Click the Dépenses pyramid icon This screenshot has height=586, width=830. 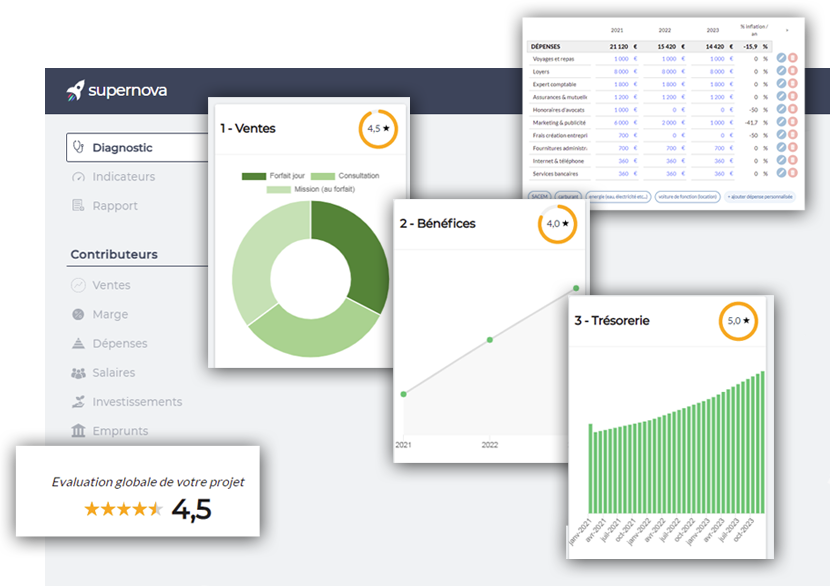click(79, 343)
